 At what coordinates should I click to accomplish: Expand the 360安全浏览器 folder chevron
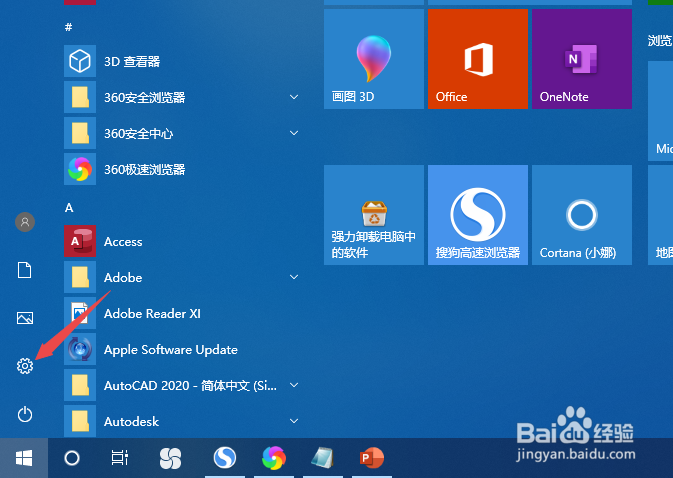point(294,97)
